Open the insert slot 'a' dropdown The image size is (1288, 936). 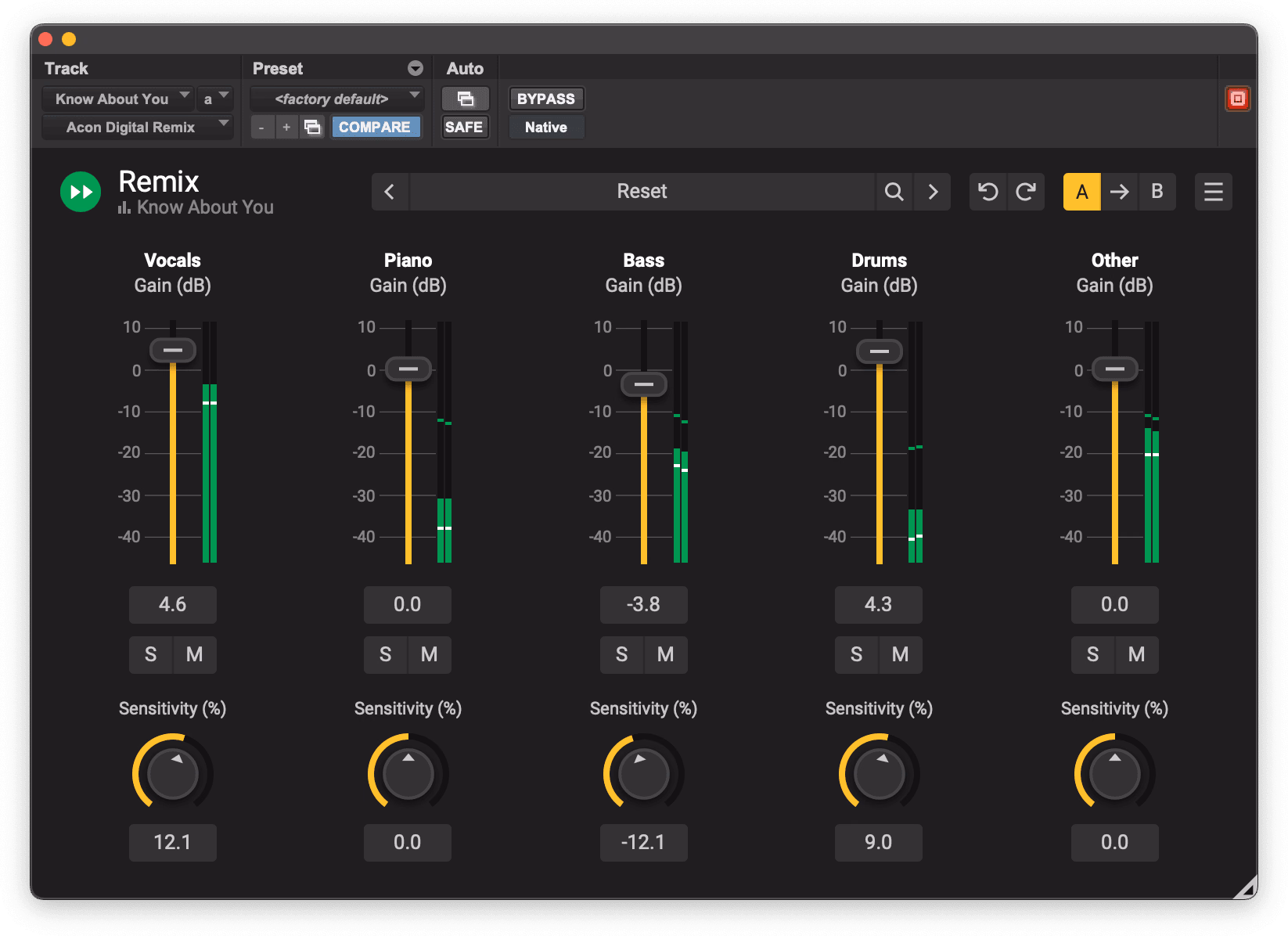point(215,99)
